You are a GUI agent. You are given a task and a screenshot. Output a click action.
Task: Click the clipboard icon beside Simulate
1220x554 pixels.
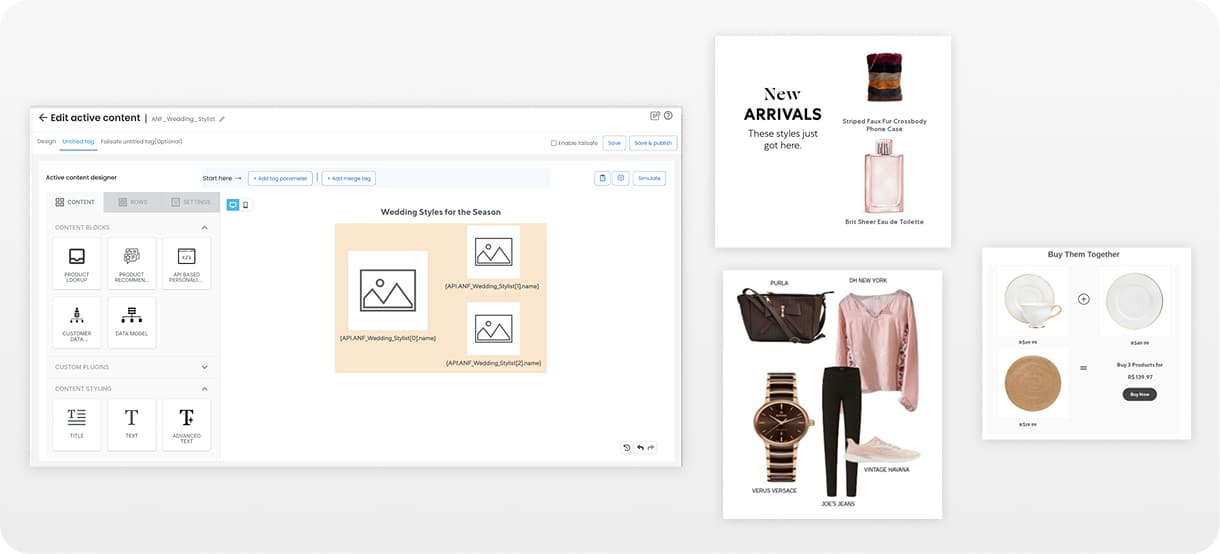click(602, 178)
